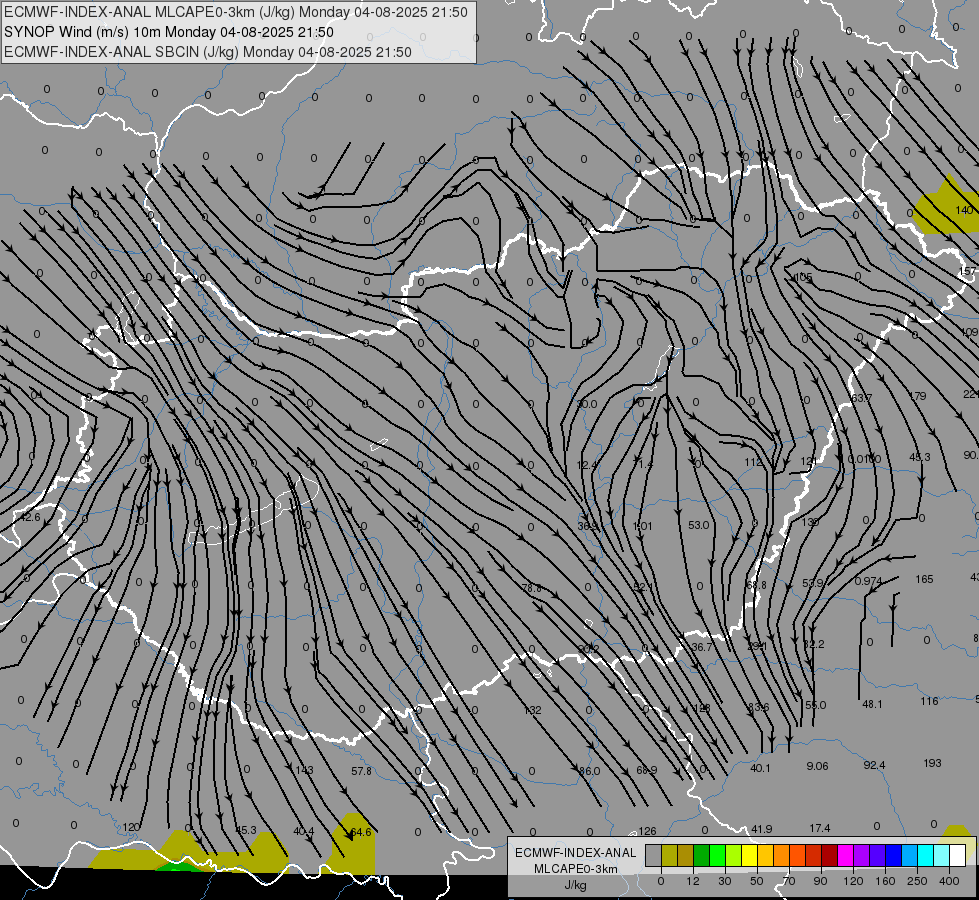Click the legend scale label 160

pos(885,881)
